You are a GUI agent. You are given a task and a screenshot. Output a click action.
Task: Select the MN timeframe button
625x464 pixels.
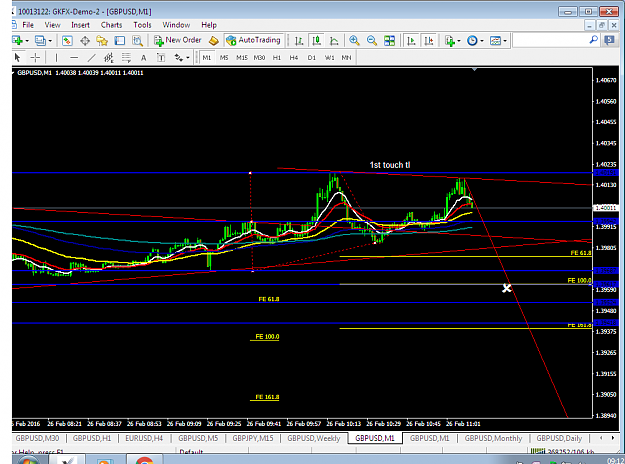(x=346, y=58)
